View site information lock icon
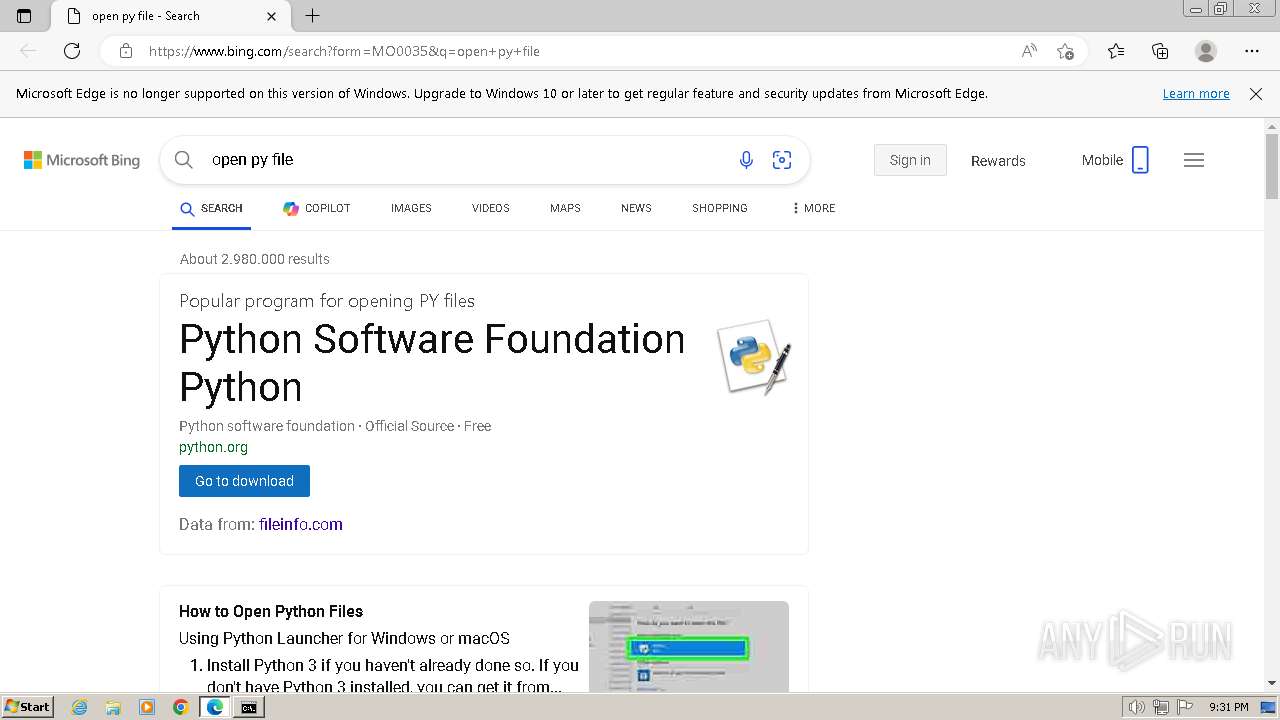The width and height of the screenshot is (1280, 720). click(126, 51)
